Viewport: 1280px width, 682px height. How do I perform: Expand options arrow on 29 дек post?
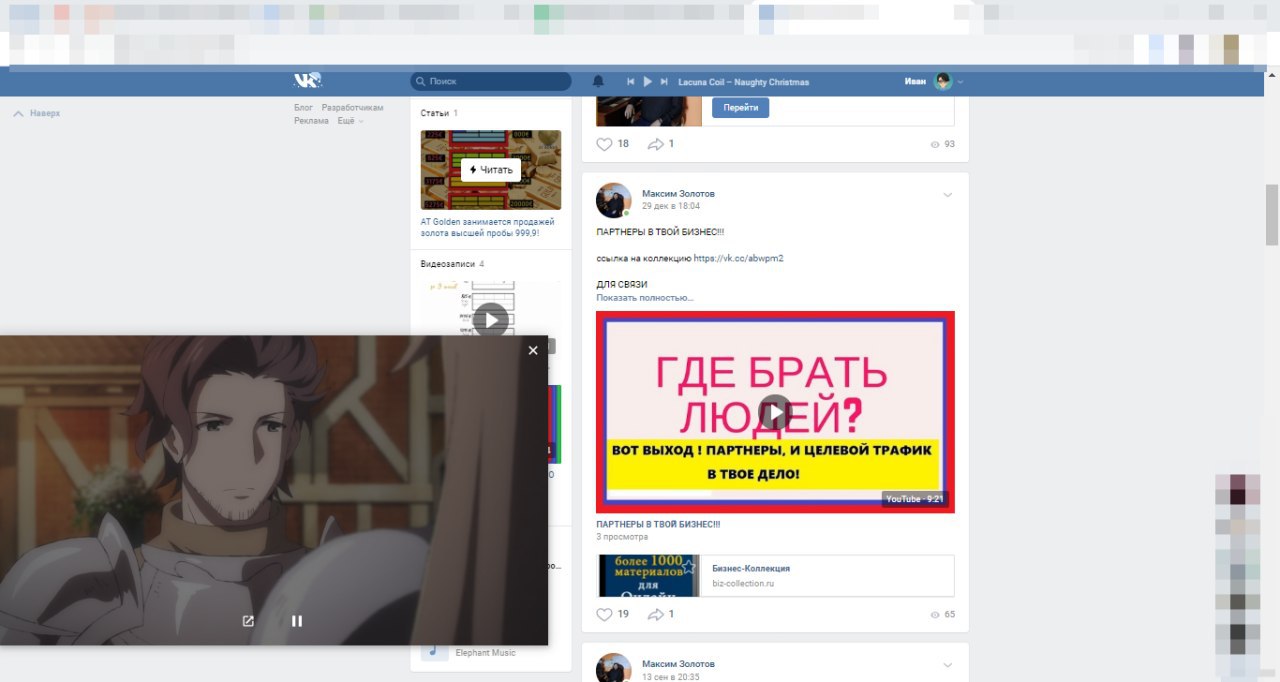point(948,194)
